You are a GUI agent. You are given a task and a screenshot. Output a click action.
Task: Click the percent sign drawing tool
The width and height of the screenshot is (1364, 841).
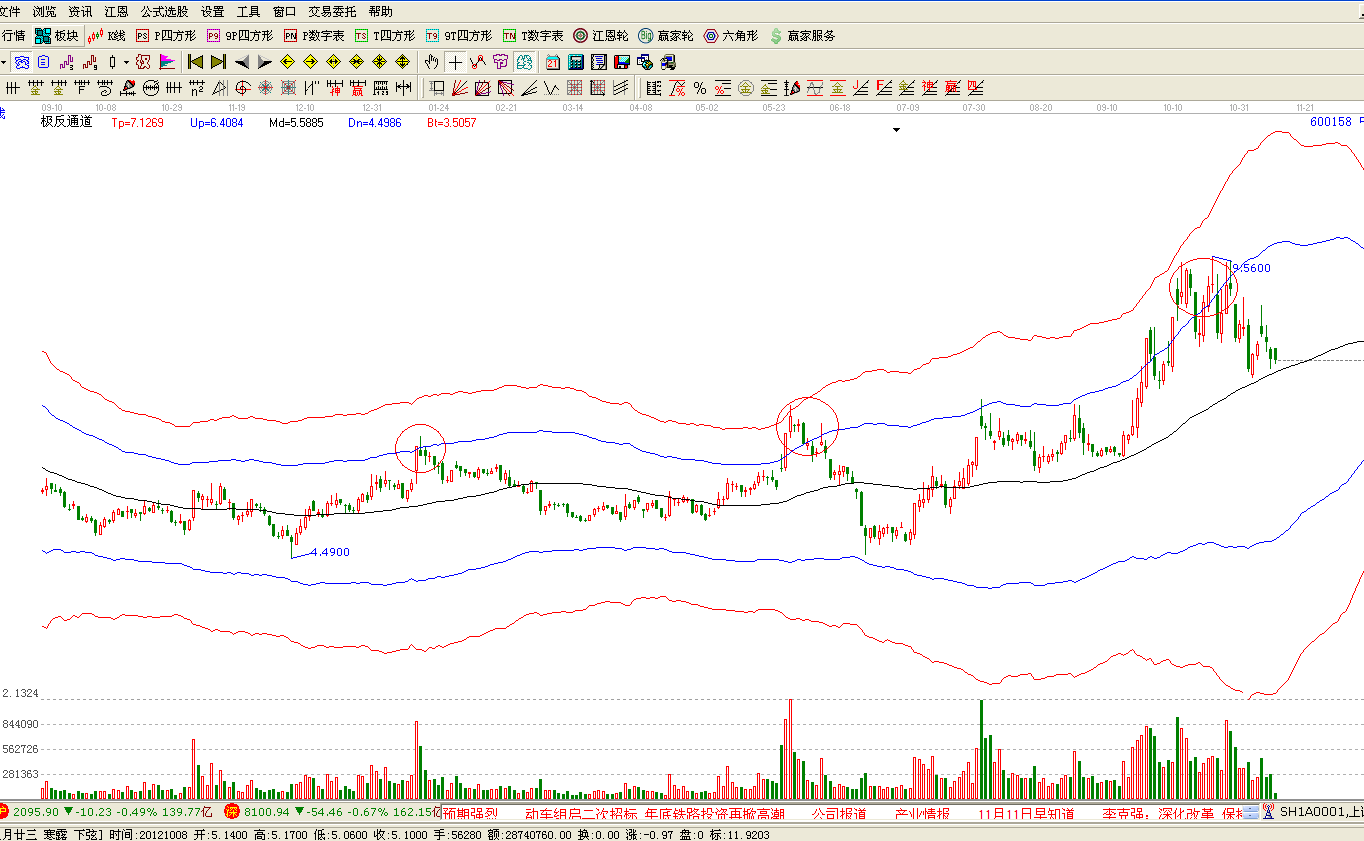(x=700, y=88)
